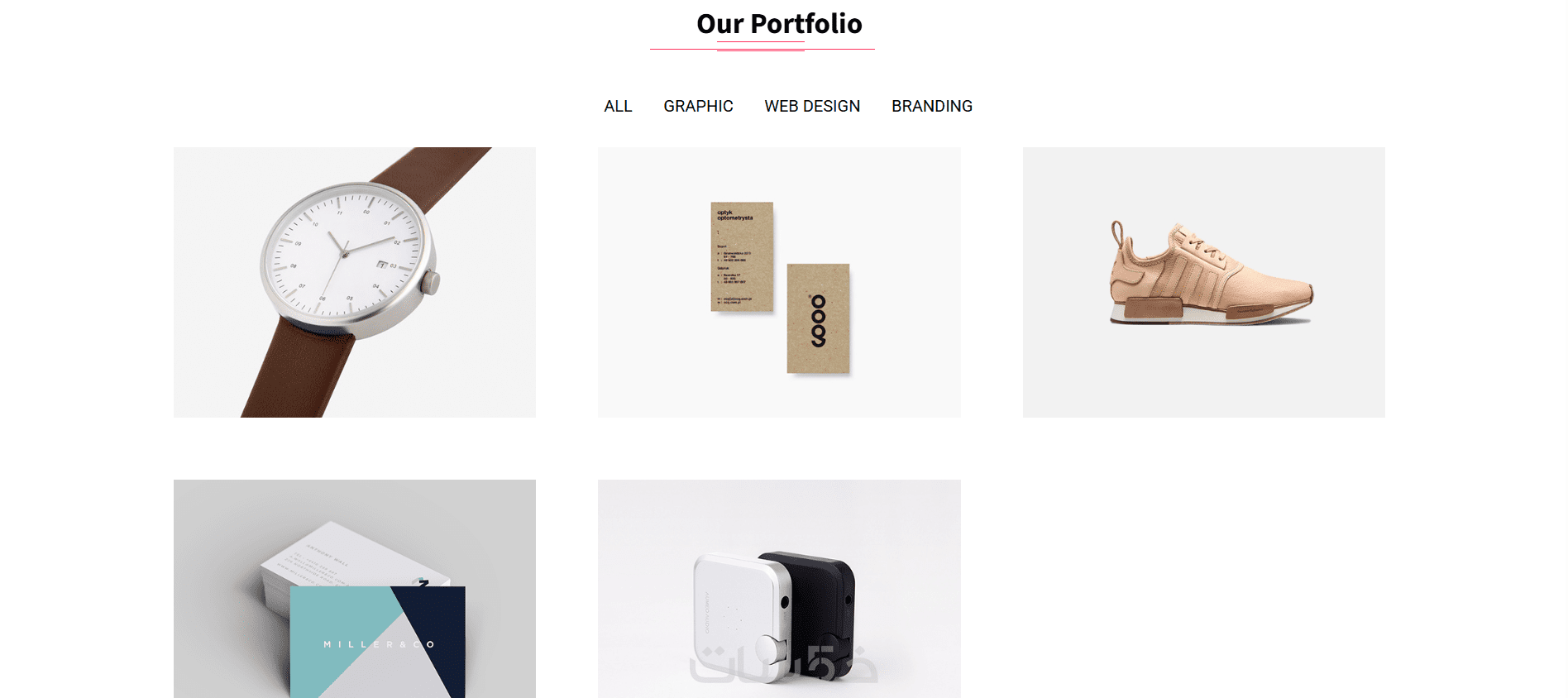Viewport: 1568px width, 698px height.
Task: Click the optyk optometrysta text card
Action: click(x=742, y=257)
